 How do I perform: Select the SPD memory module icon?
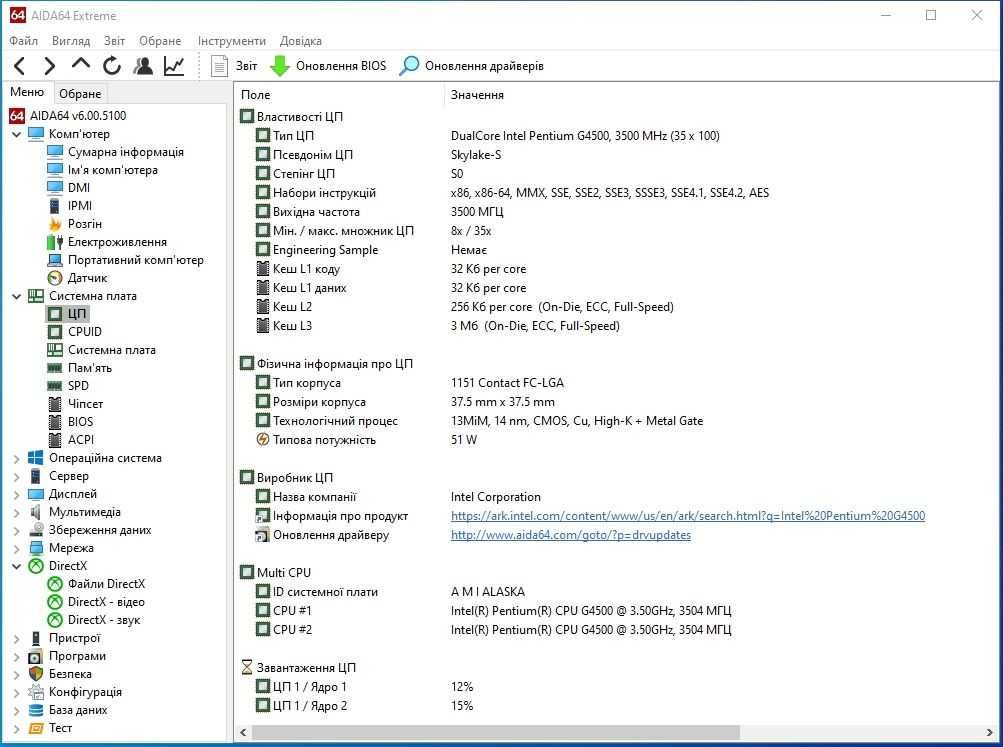coord(55,386)
